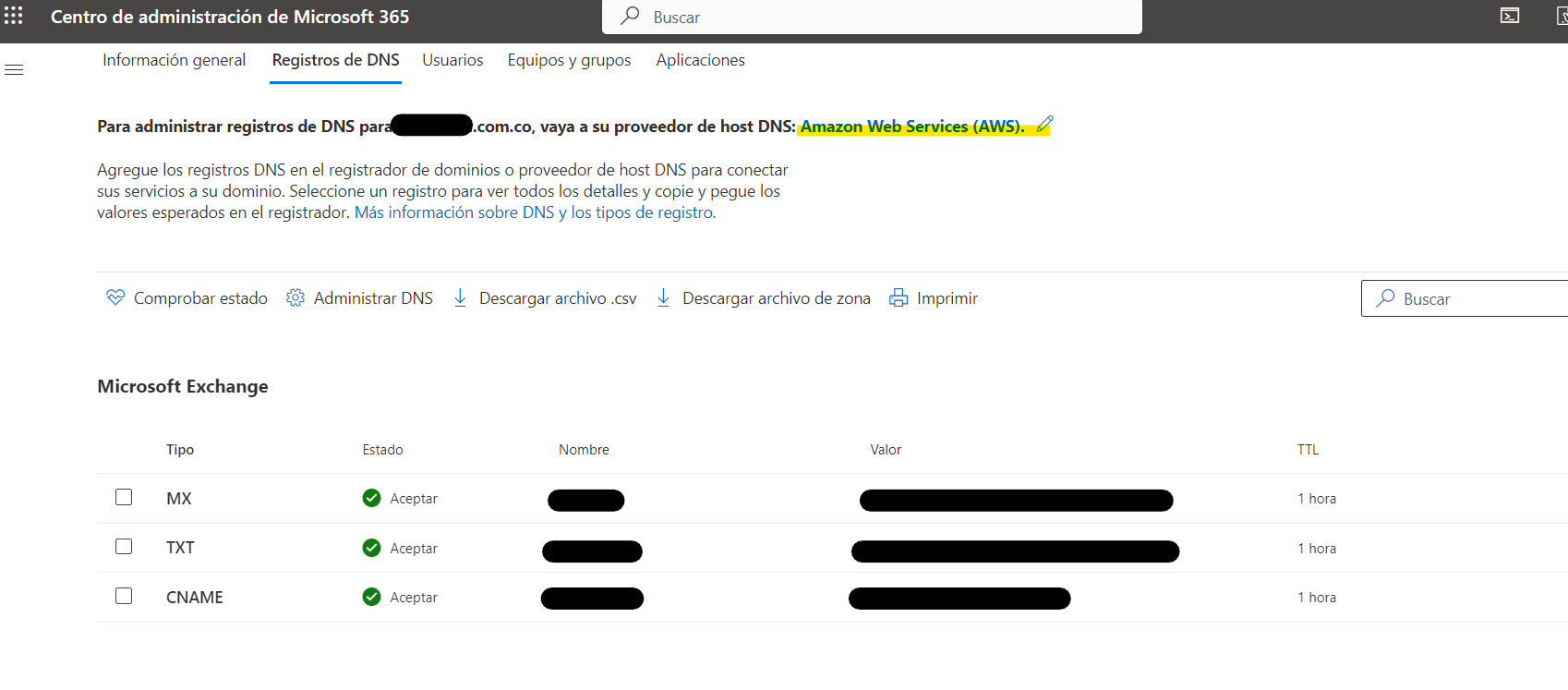1568x690 pixels.
Task: Click the Comprobar estado heart icon
Action: coord(115,297)
